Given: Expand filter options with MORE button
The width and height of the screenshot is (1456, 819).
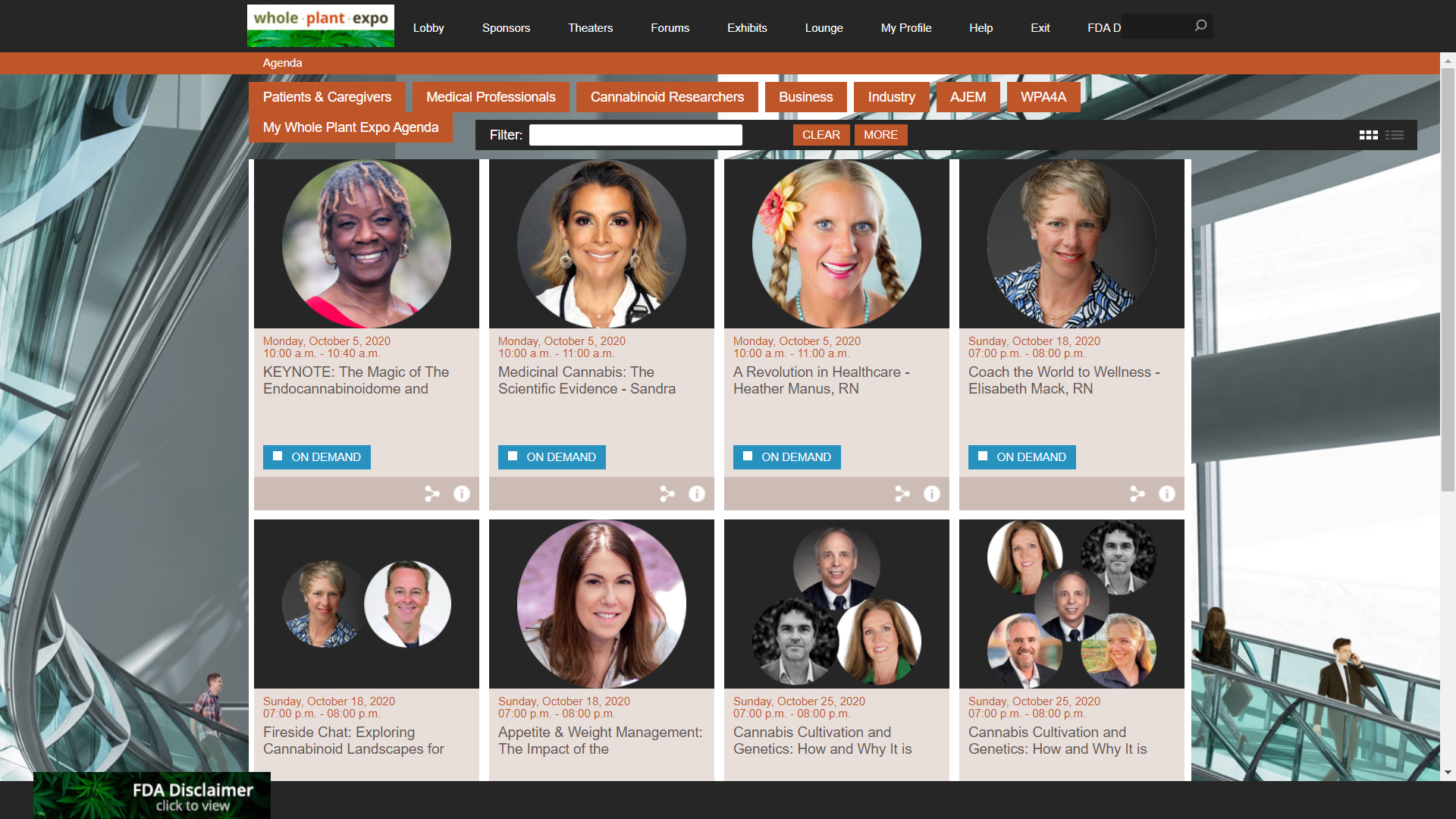Looking at the screenshot, I should tap(880, 135).
